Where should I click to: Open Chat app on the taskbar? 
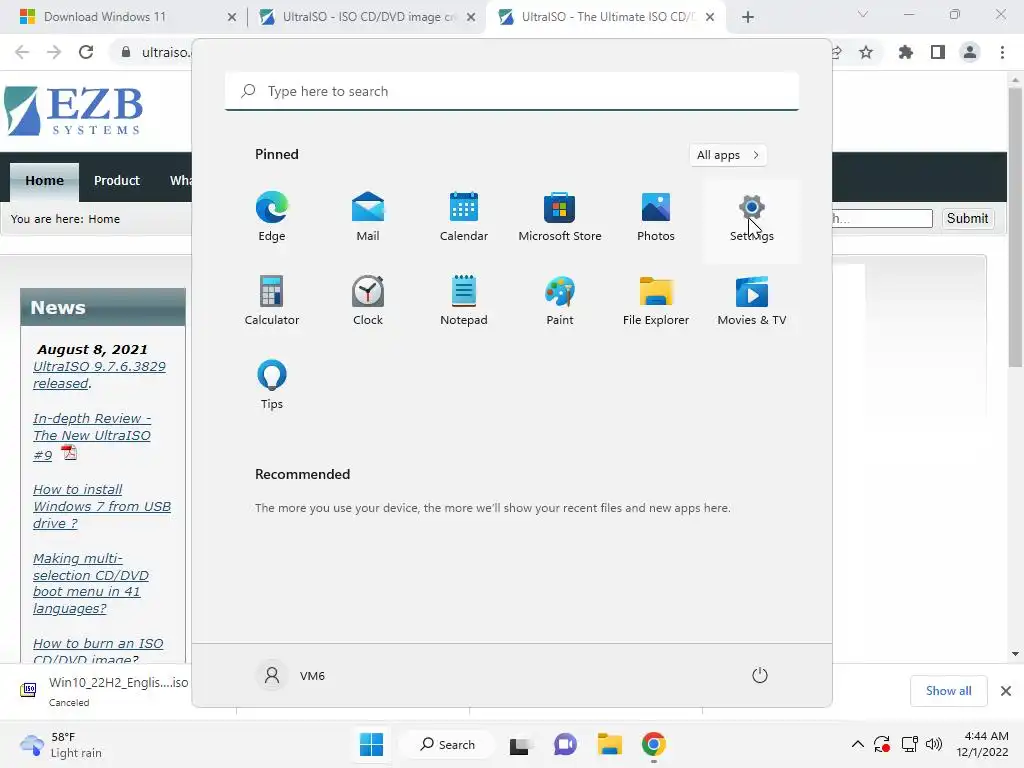coord(565,744)
